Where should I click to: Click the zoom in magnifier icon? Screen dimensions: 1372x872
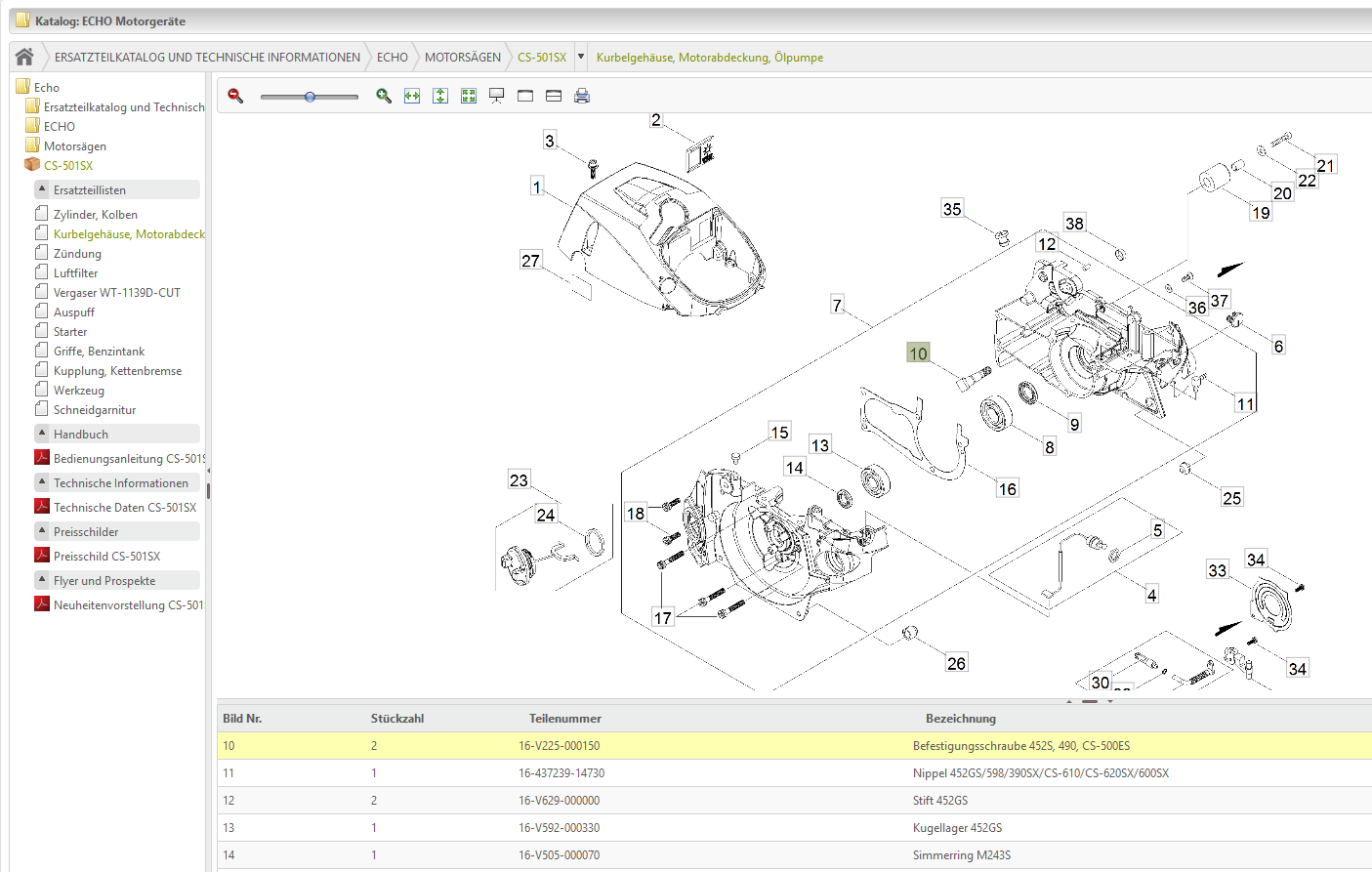click(384, 96)
